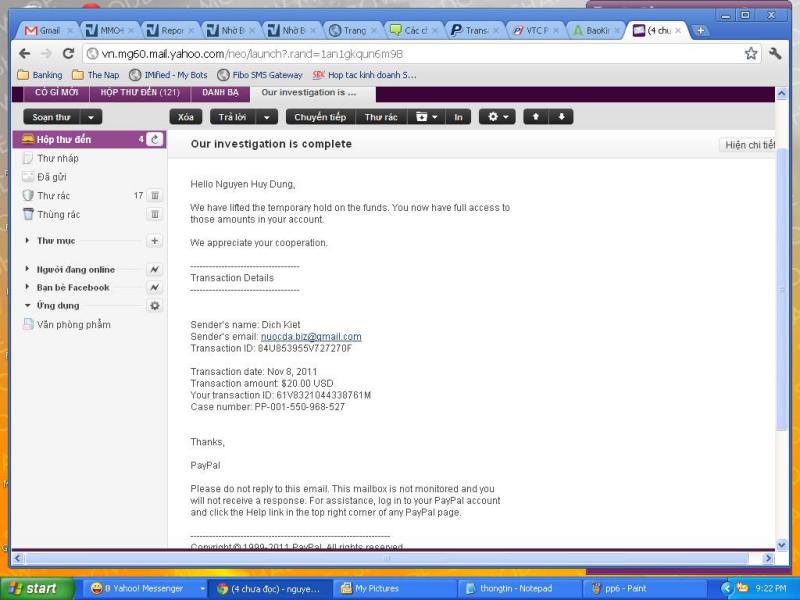
Task: Expand the Người đang online section
Action: (27, 269)
